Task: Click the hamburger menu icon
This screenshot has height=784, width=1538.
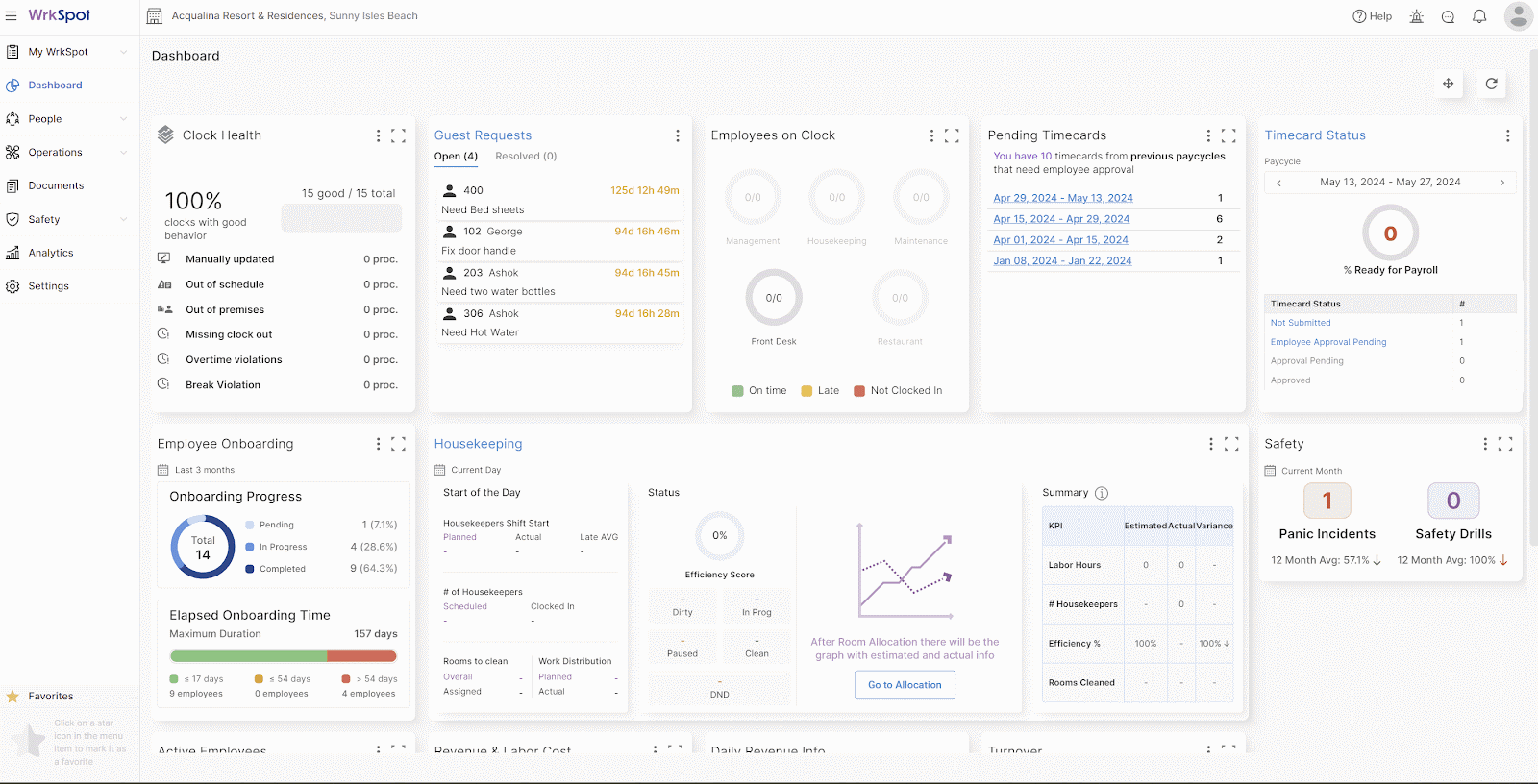Action: tap(12, 16)
